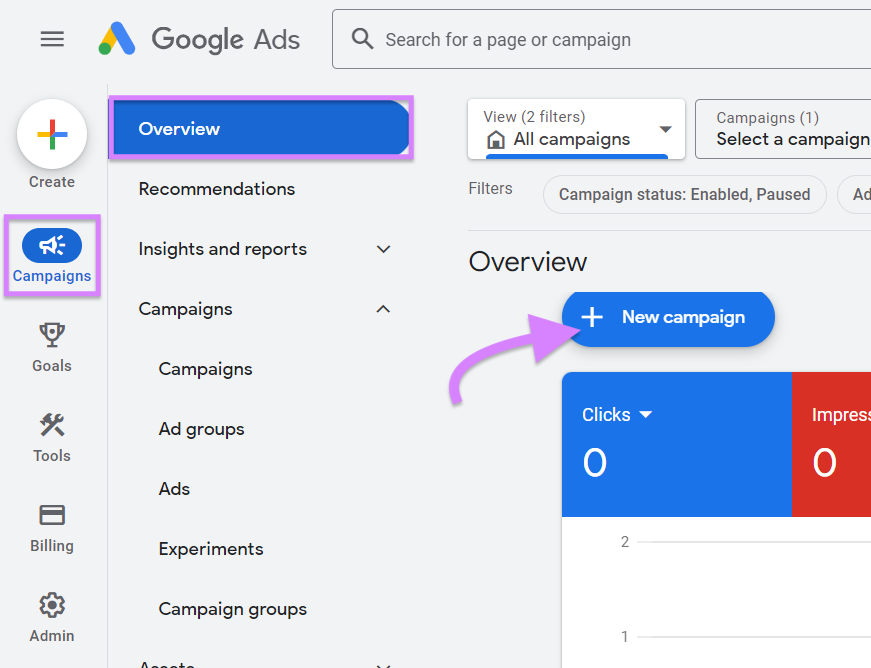Click the Filters label
The height and width of the screenshot is (668, 871).
[x=490, y=188]
